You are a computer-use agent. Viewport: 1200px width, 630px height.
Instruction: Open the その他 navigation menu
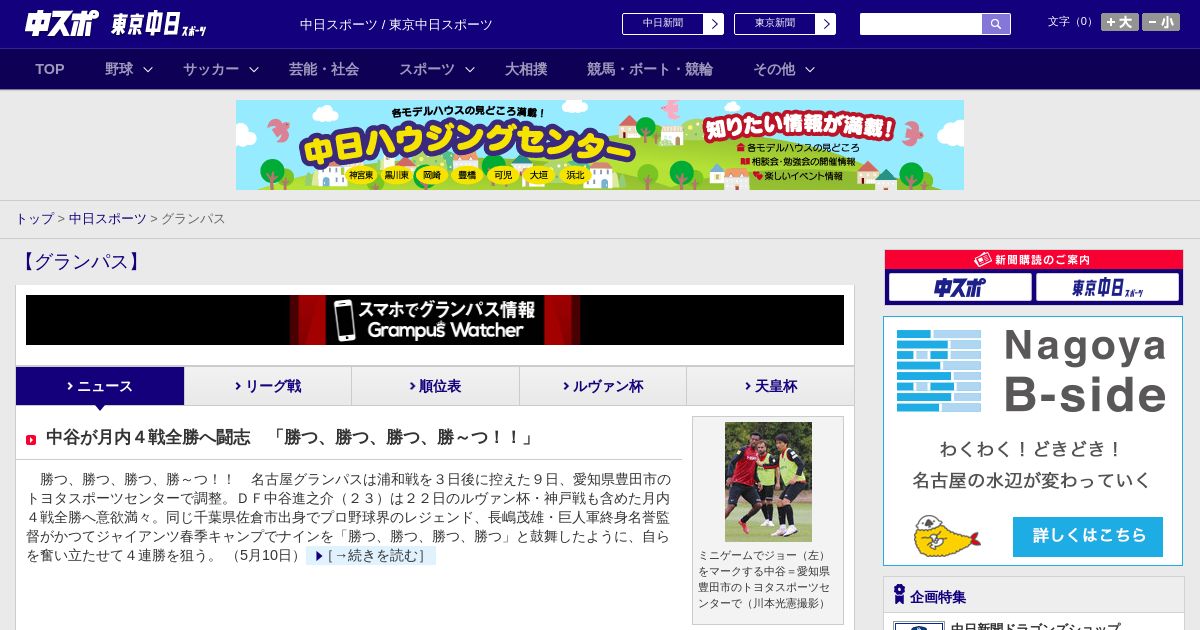774,69
